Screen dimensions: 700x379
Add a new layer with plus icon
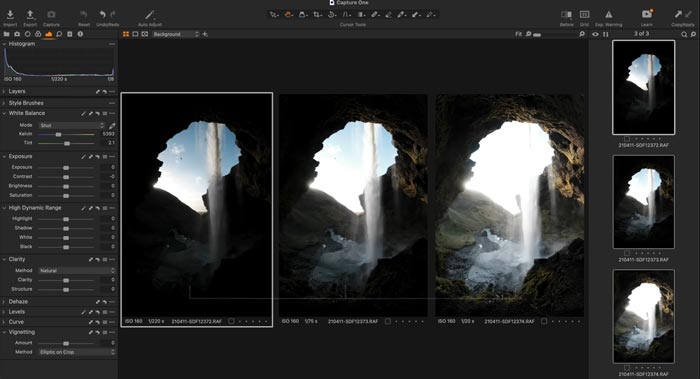point(205,34)
